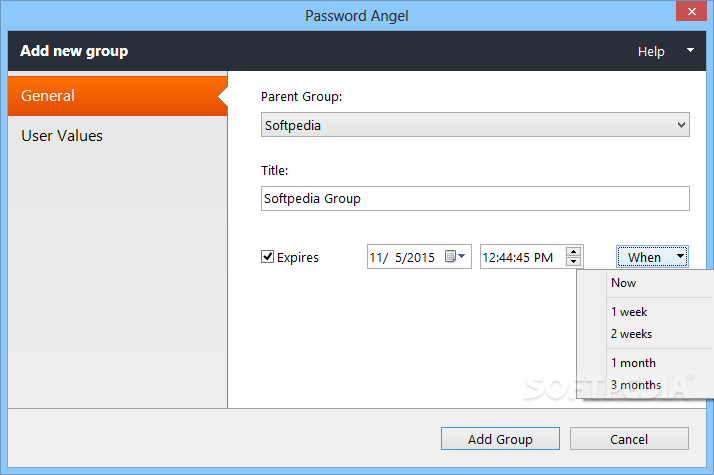Close the Password Angel window

tap(691, 11)
